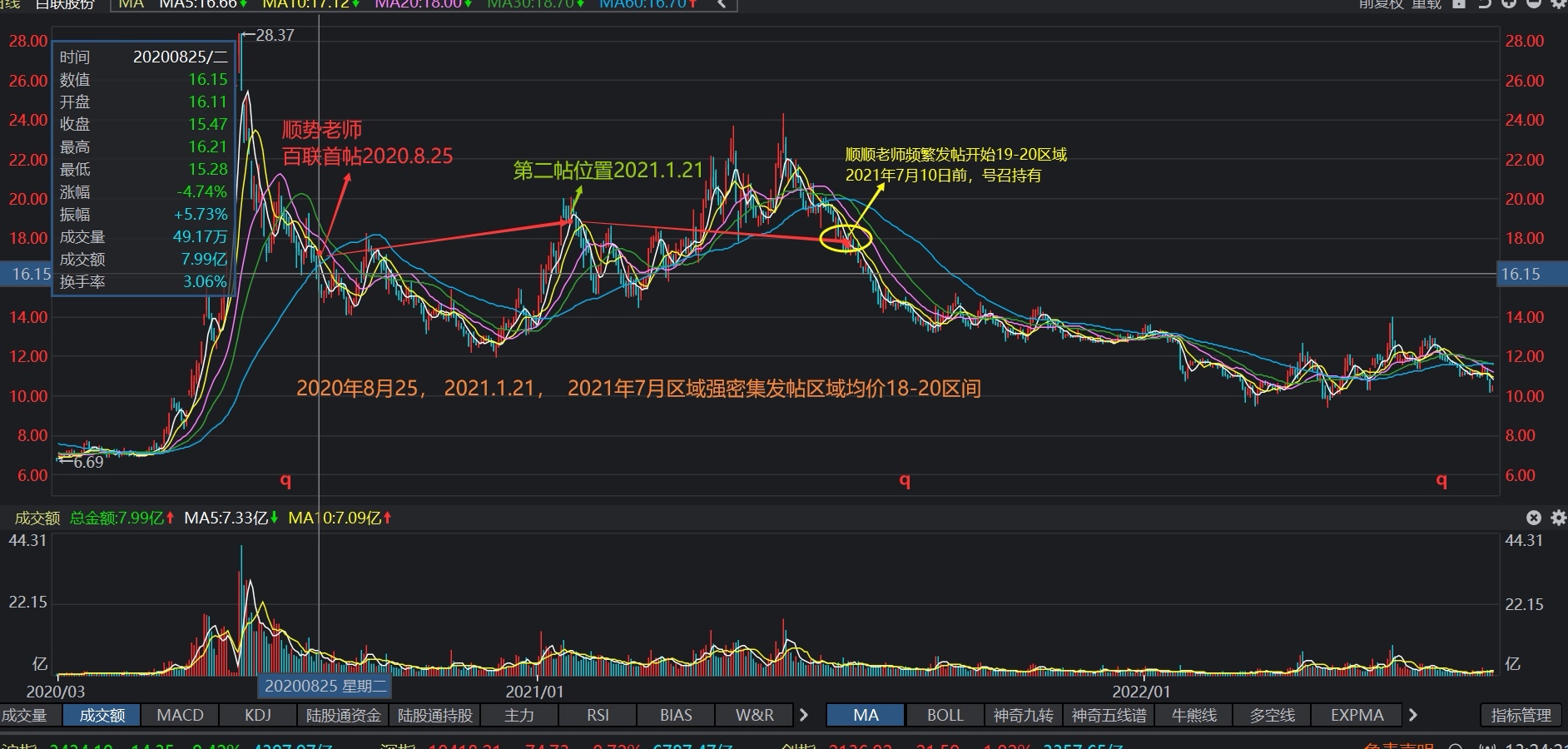Screen dimensions: 1568x749
Task: Switch sub-chart to RSI
Action: click(x=598, y=715)
